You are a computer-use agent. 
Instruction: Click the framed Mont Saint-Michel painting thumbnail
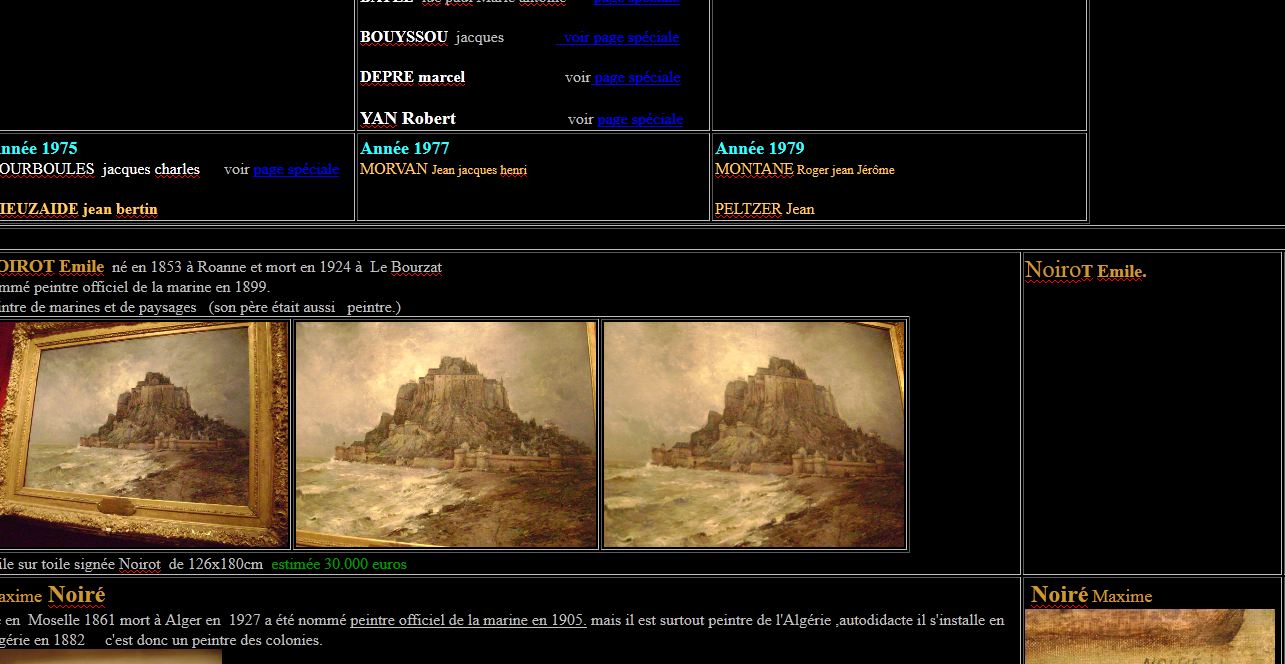click(144, 434)
